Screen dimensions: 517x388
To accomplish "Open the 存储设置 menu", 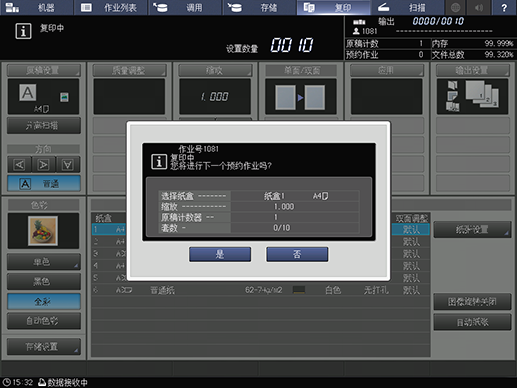I will point(43,347).
